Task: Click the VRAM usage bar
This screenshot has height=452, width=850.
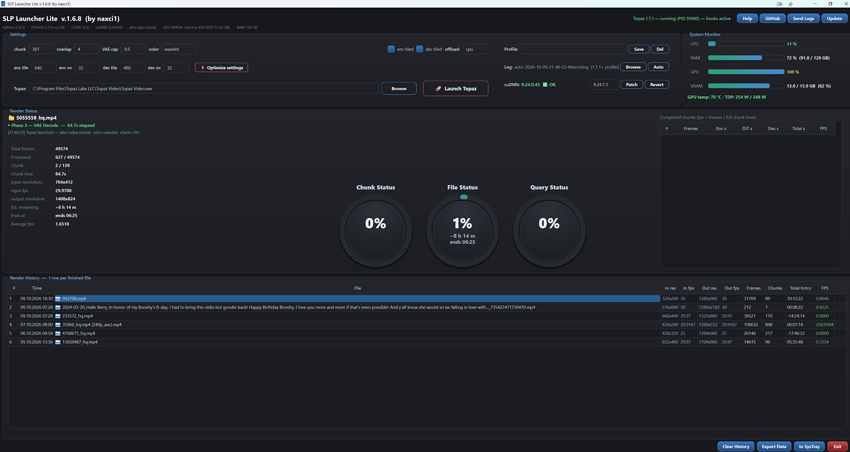Action: pyautogui.click(x=746, y=86)
